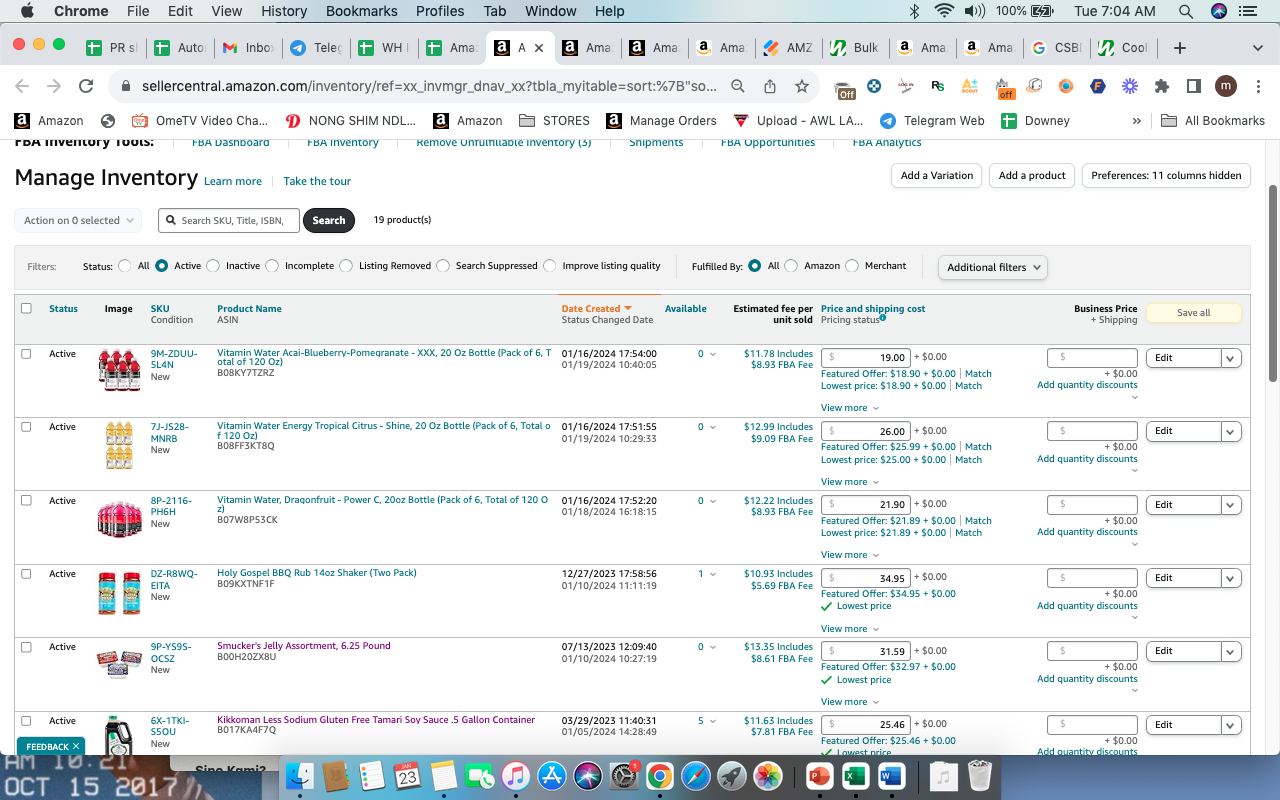Open Preferences: 11 columns hidden
This screenshot has width=1280, height=800.
(x=1166, y=175)
